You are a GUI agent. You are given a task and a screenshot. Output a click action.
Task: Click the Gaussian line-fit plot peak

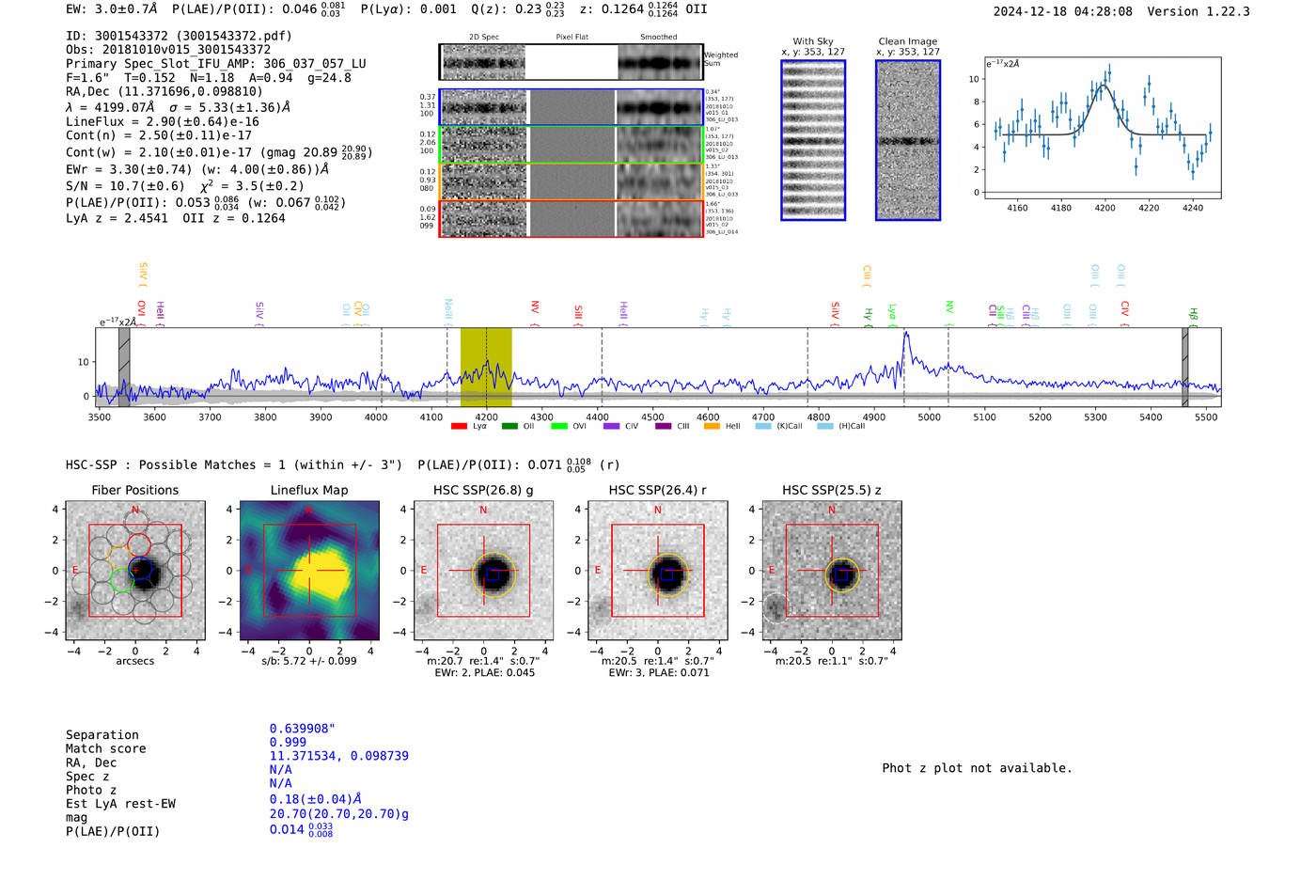[1104, 86]
